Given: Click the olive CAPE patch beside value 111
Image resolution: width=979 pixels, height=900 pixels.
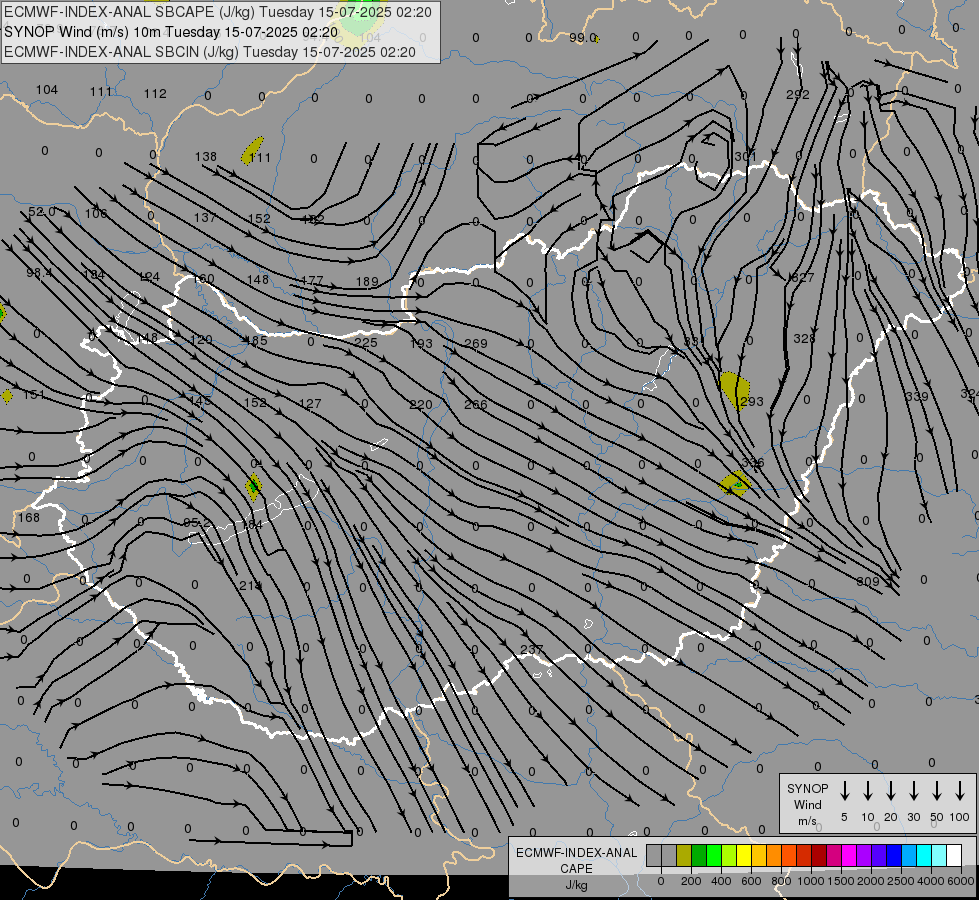Looking at the screenshot, I should [252, 151].
